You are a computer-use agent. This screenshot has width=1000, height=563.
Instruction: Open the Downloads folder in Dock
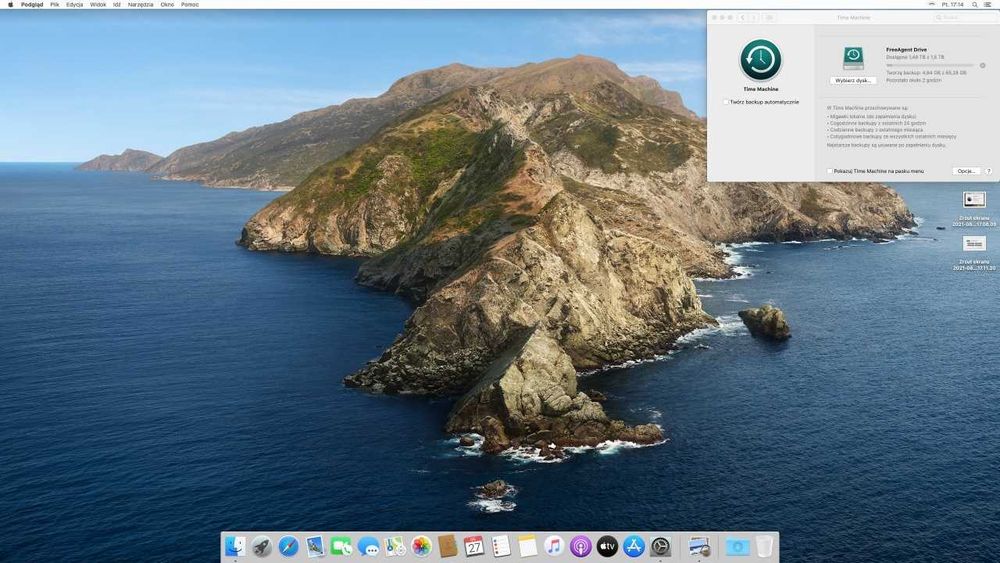(737, 546)
